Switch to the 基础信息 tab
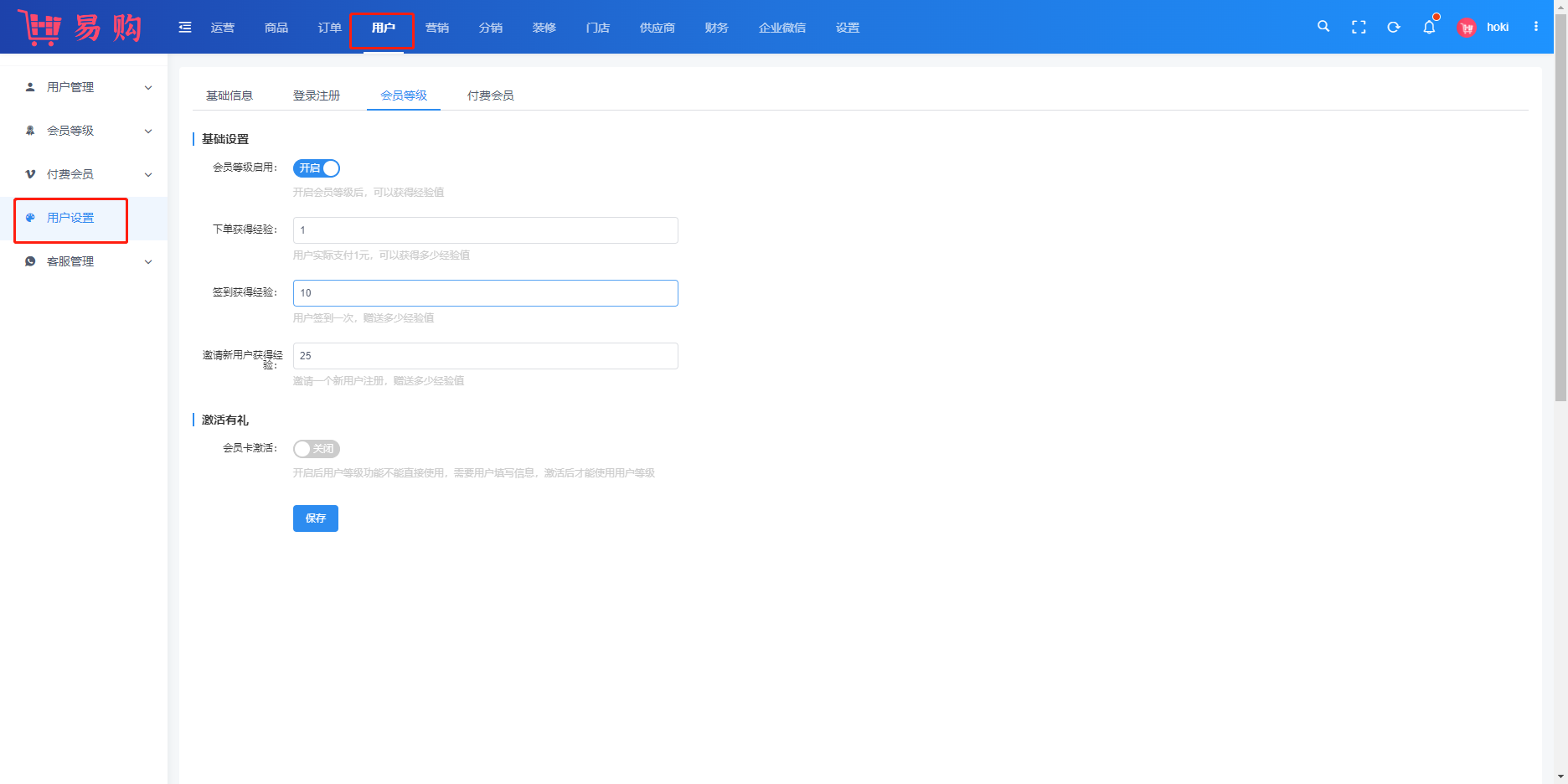The image size is (1568, 784). tap(230, 95)
